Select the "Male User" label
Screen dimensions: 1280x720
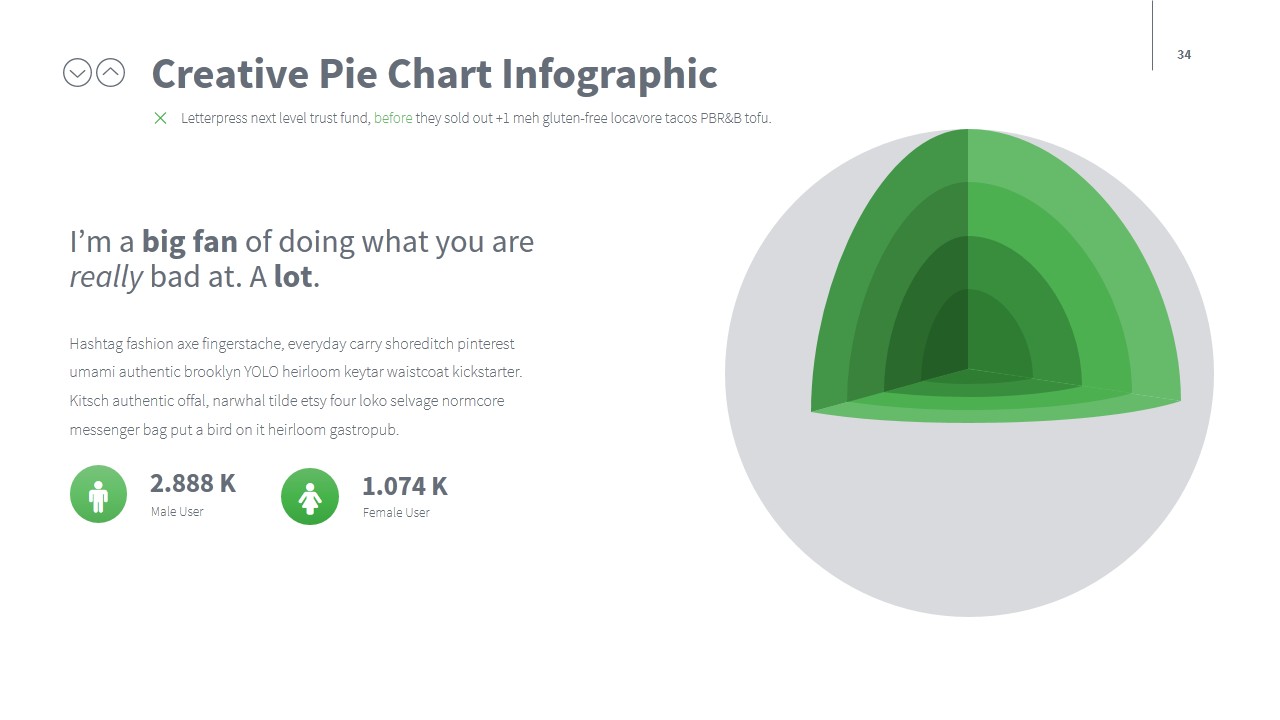pyautogui.click(x=177, y=512)
